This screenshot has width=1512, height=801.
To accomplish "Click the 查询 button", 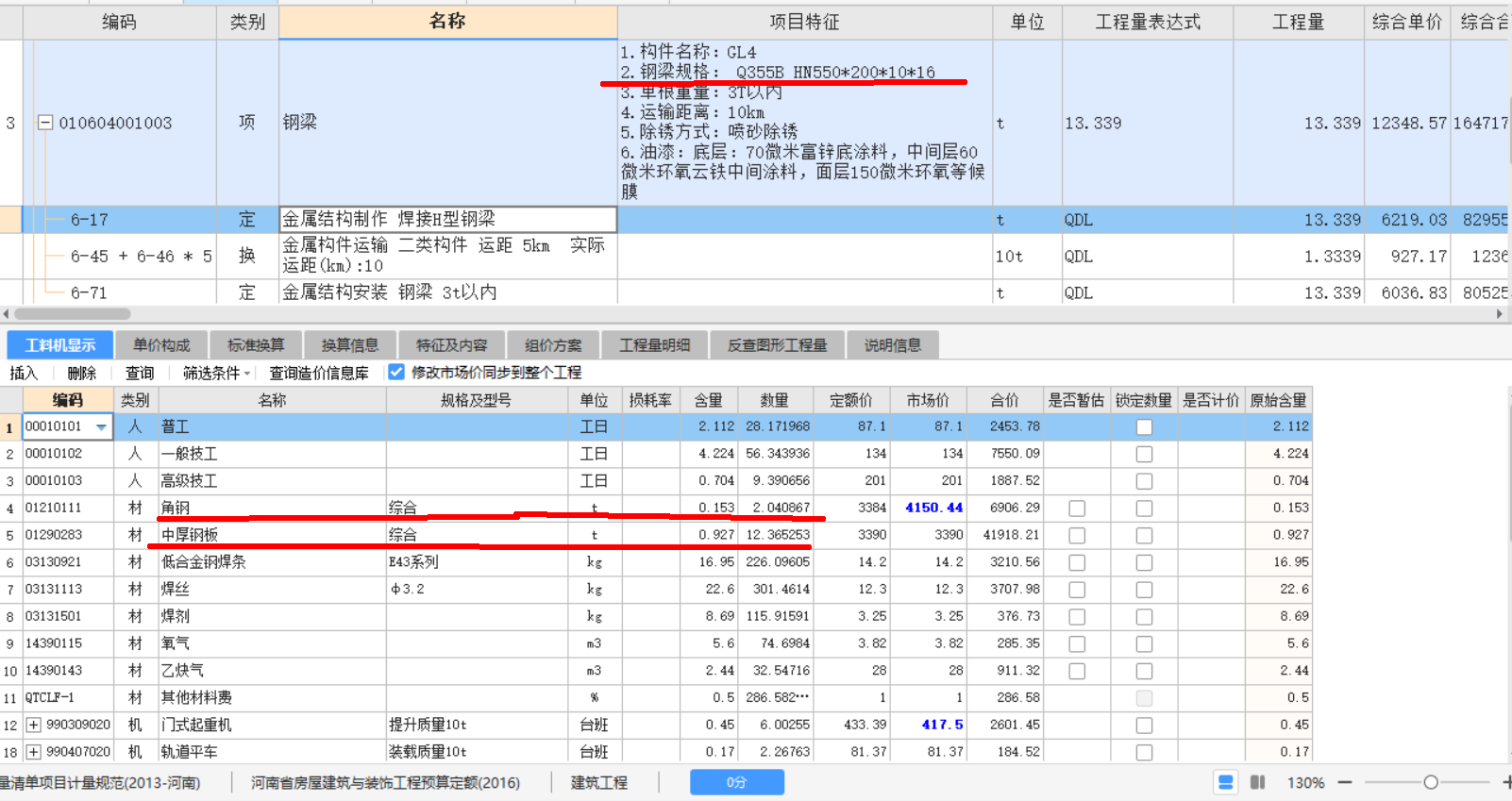I will click(x=140, y=373).
